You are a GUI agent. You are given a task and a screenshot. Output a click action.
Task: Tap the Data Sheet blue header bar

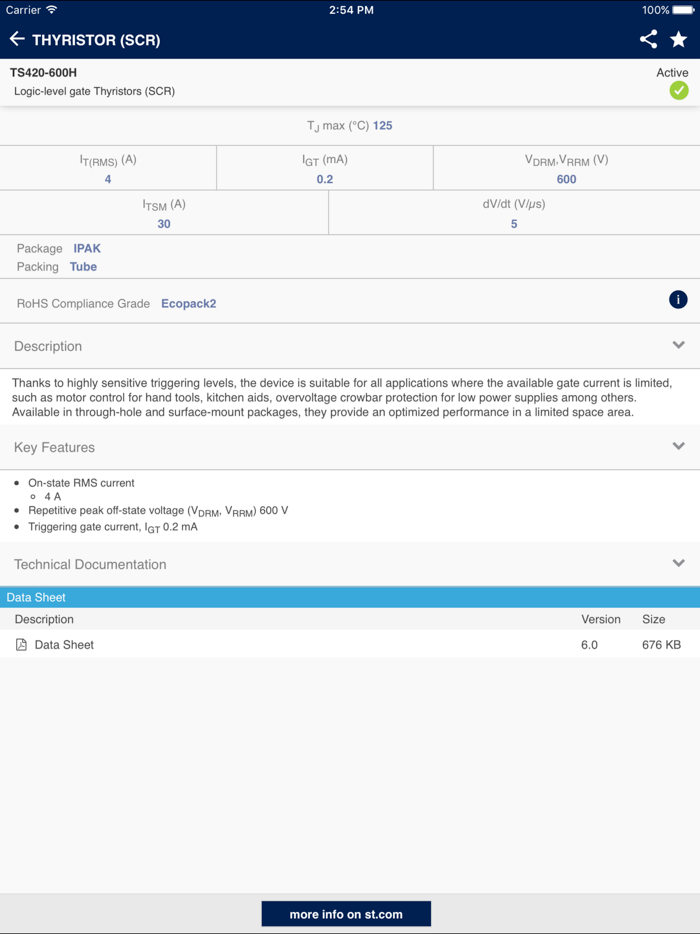[x=350, y=597]
